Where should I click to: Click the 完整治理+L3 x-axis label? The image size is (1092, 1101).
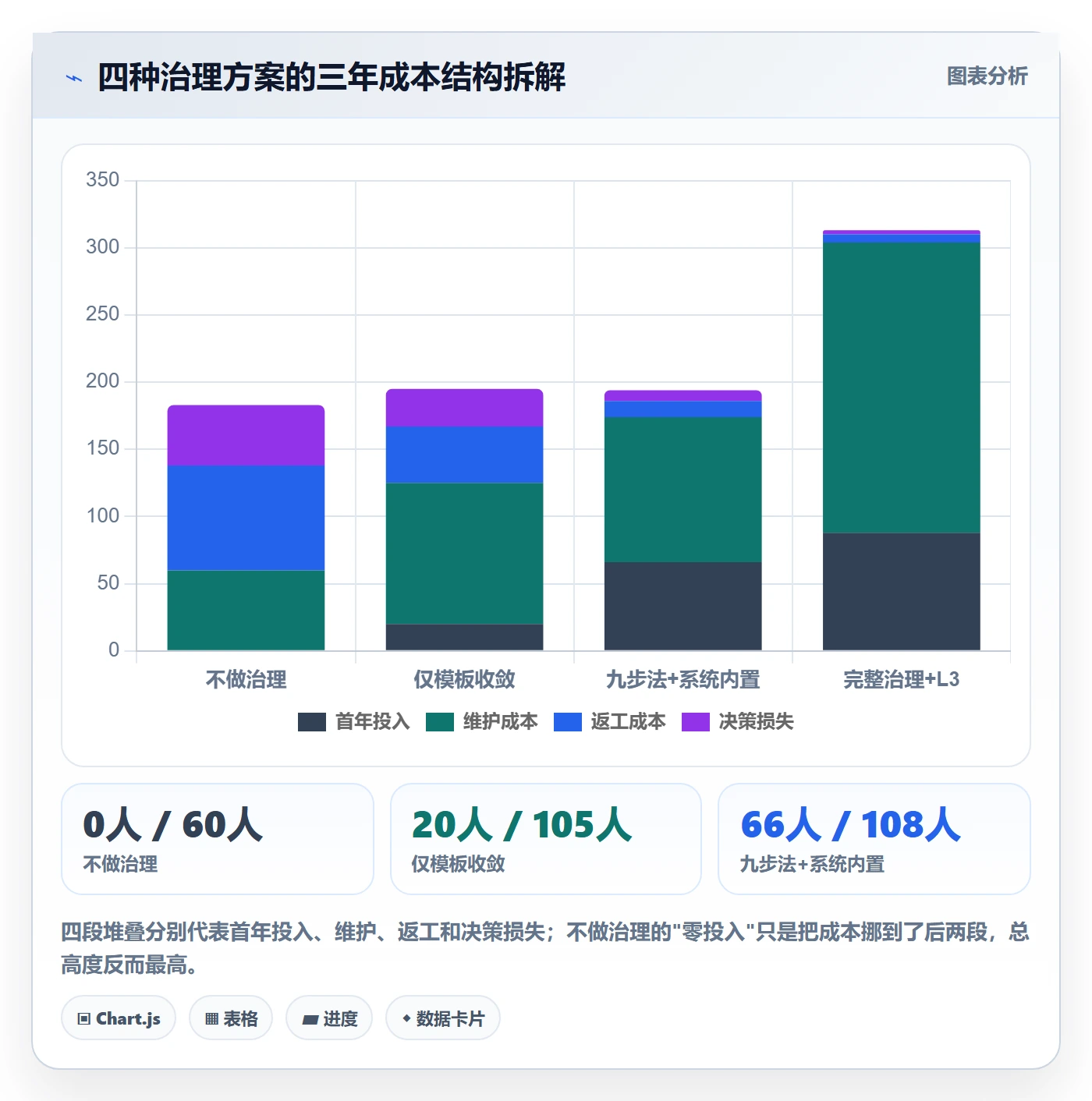pos(901,680)
